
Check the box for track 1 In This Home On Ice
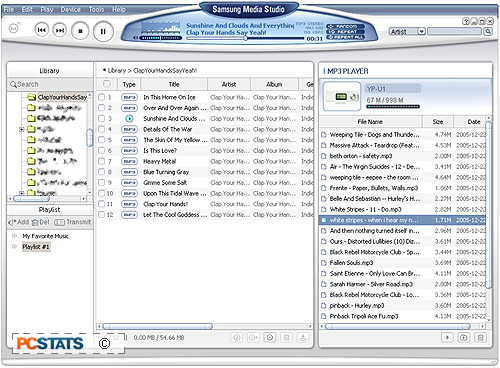click(x=102, y=97)
